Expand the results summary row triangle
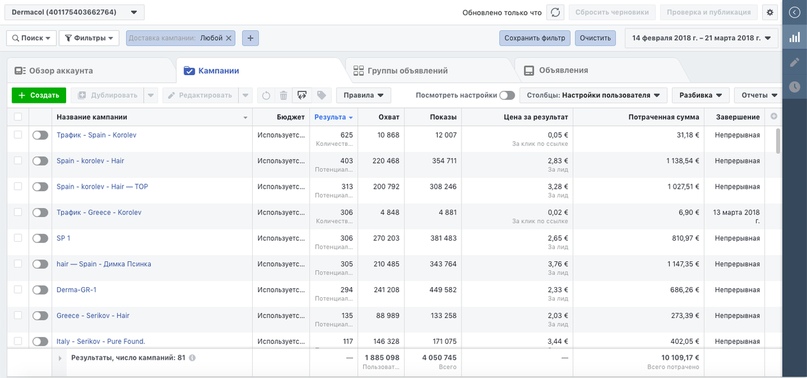Viewport: 807px width, 378px height. (x=60, y=357)
